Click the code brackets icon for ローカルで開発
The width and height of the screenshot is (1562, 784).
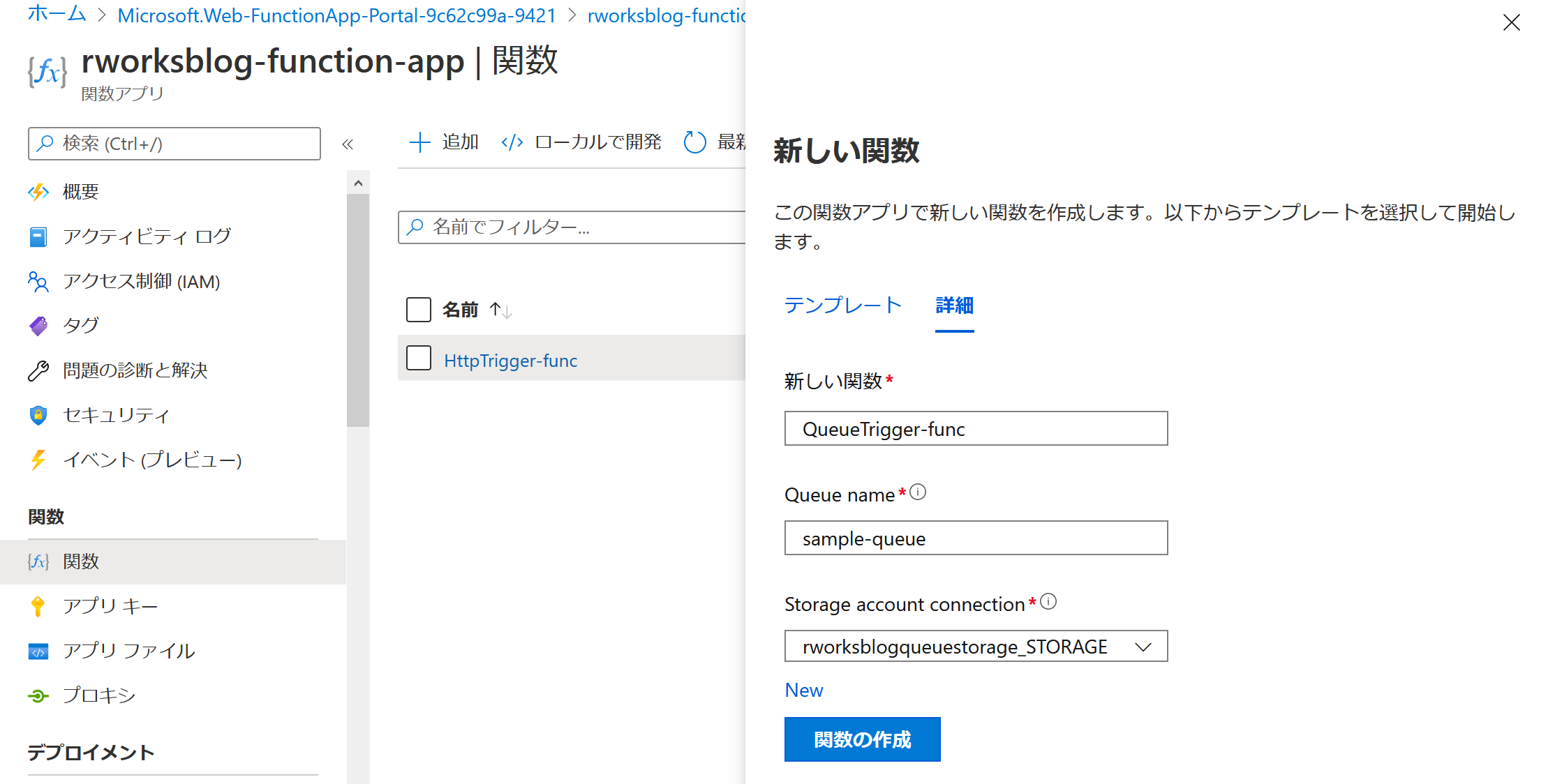512,142
